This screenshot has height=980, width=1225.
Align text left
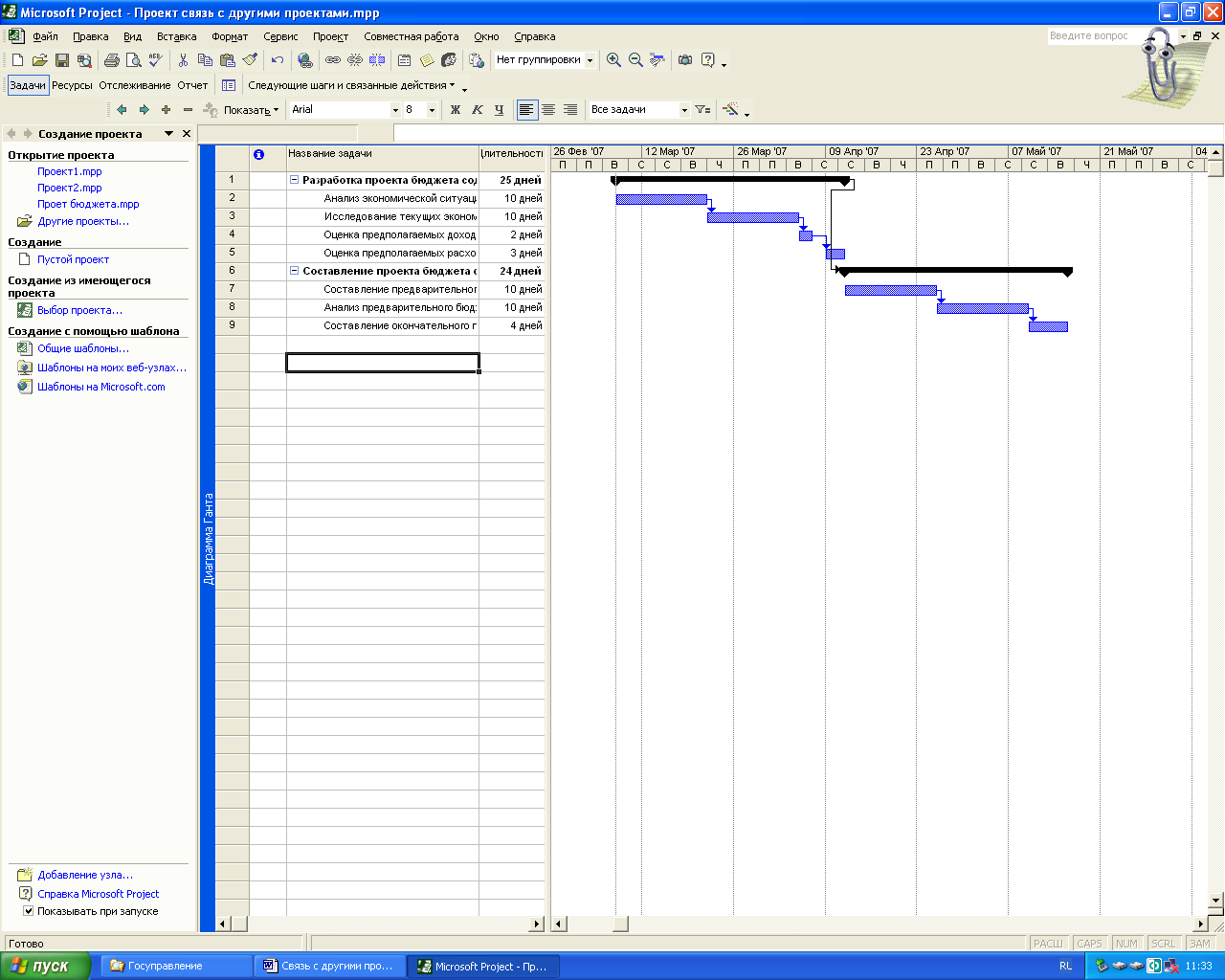[526, 110]
